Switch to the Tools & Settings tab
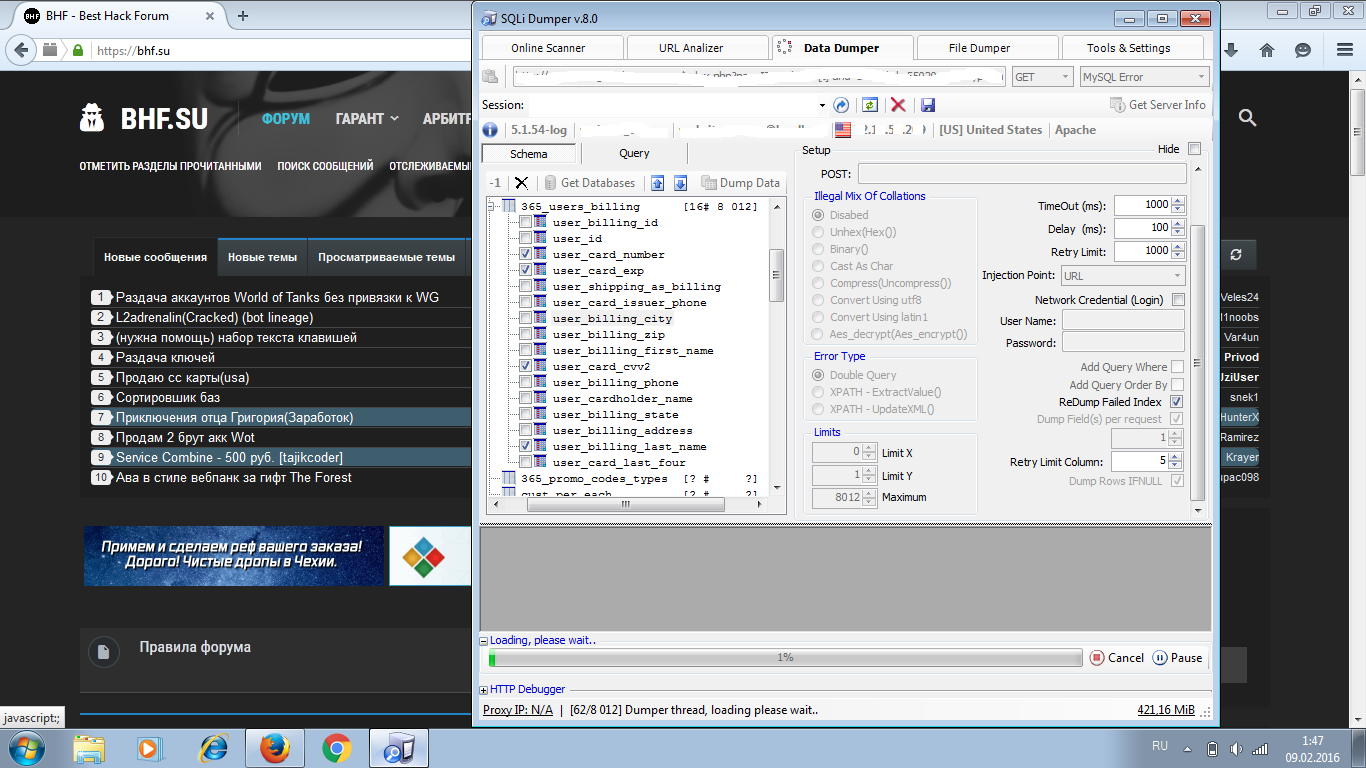This screenshot has width=1366, height=768. [x=1128, y=48]
